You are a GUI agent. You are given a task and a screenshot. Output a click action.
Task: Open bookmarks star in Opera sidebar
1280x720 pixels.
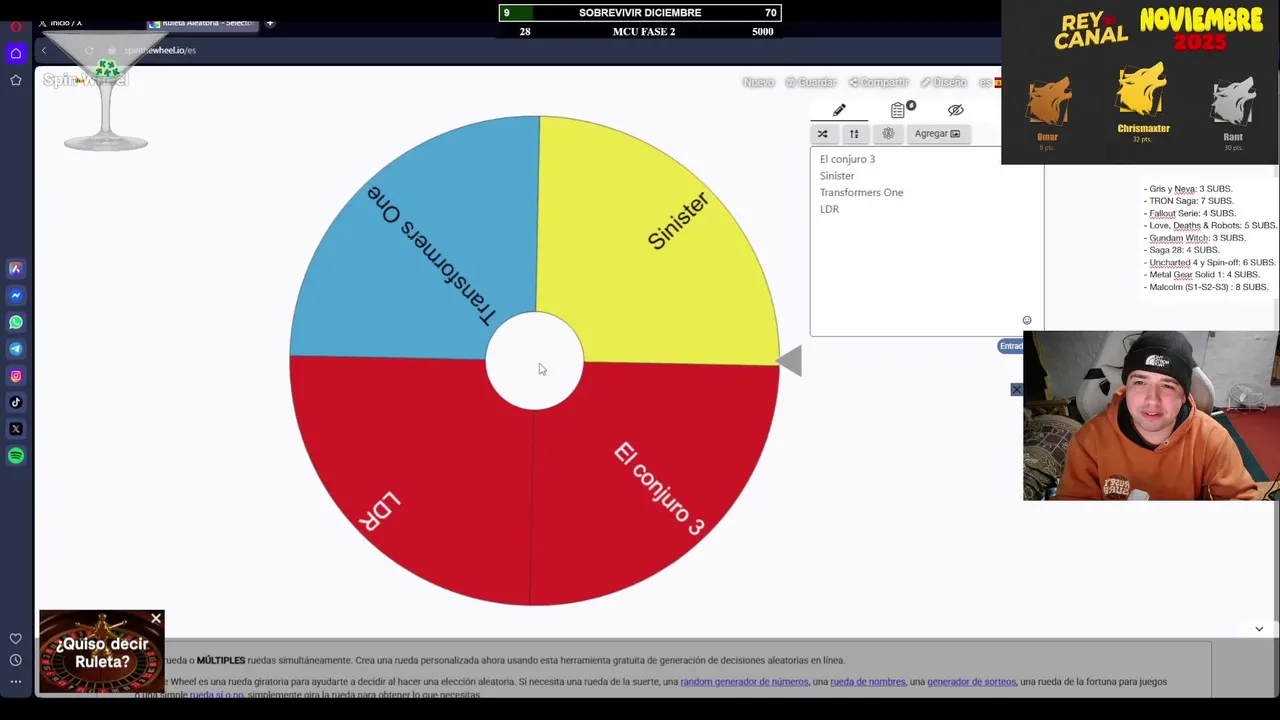coord(16,80)
